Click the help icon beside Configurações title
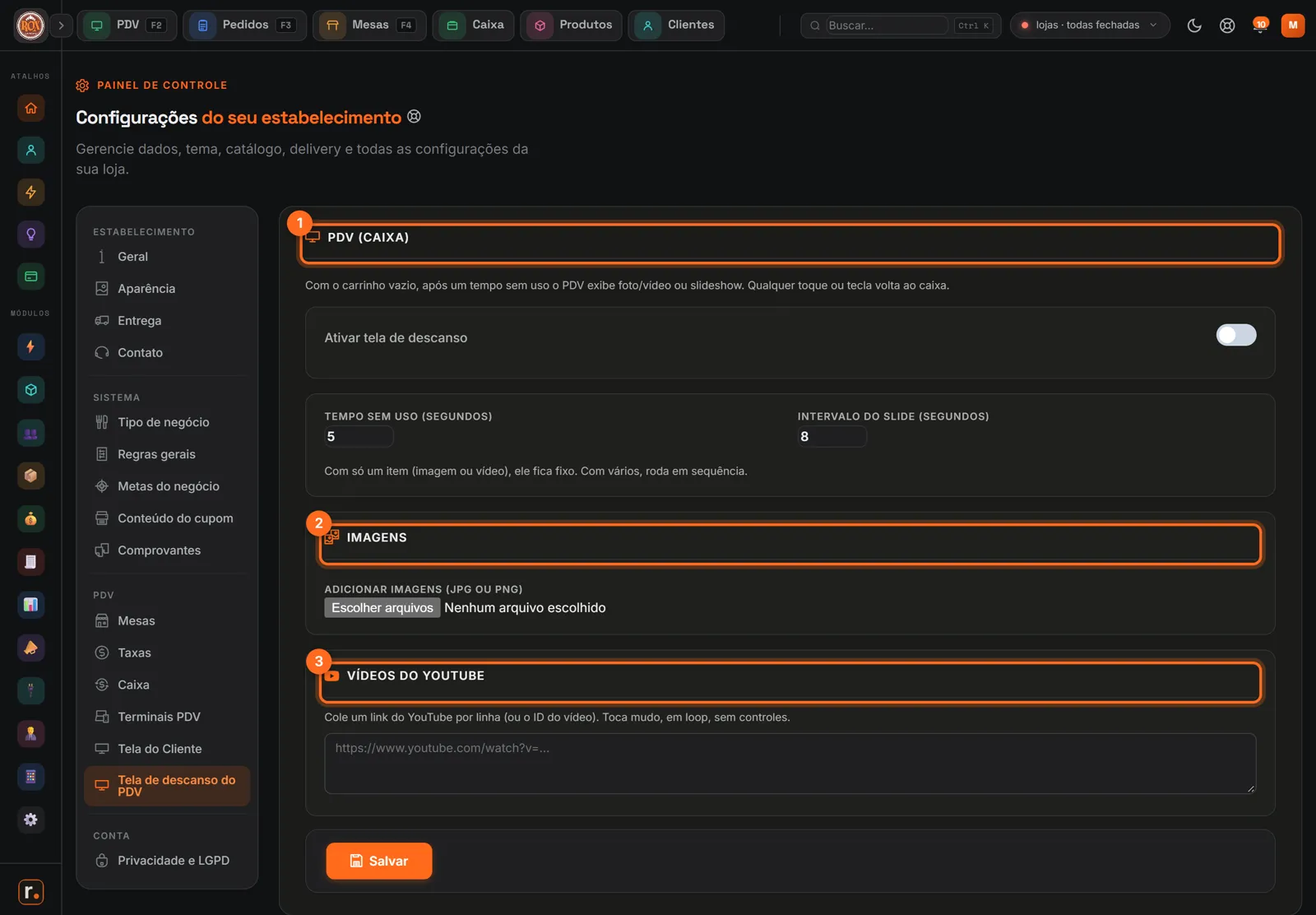1316x915 pixels. pyautogui.click(x=415, y=117)
